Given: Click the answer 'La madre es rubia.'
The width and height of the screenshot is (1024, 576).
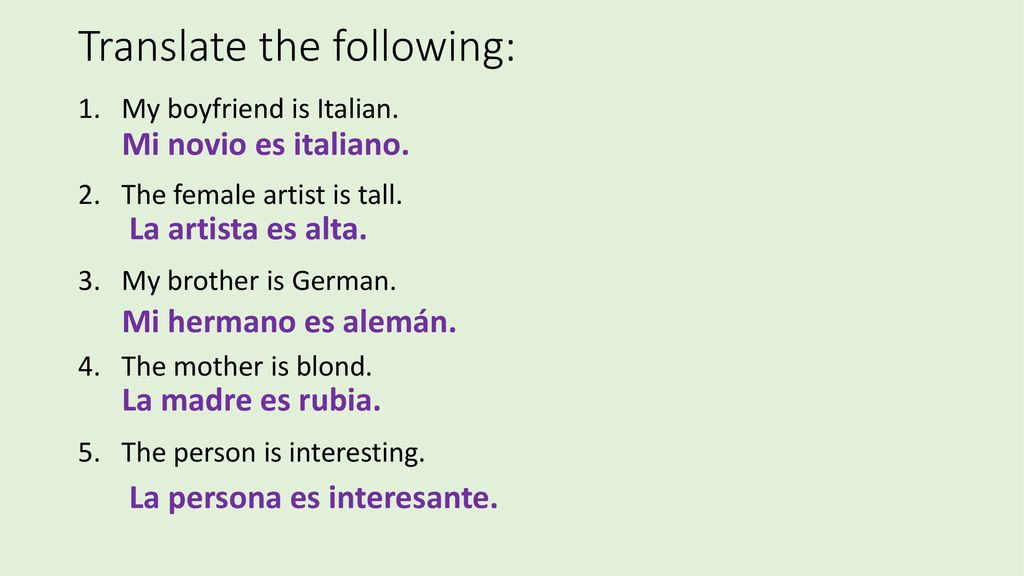Looking at the screenshot, I should click(251, 400).
